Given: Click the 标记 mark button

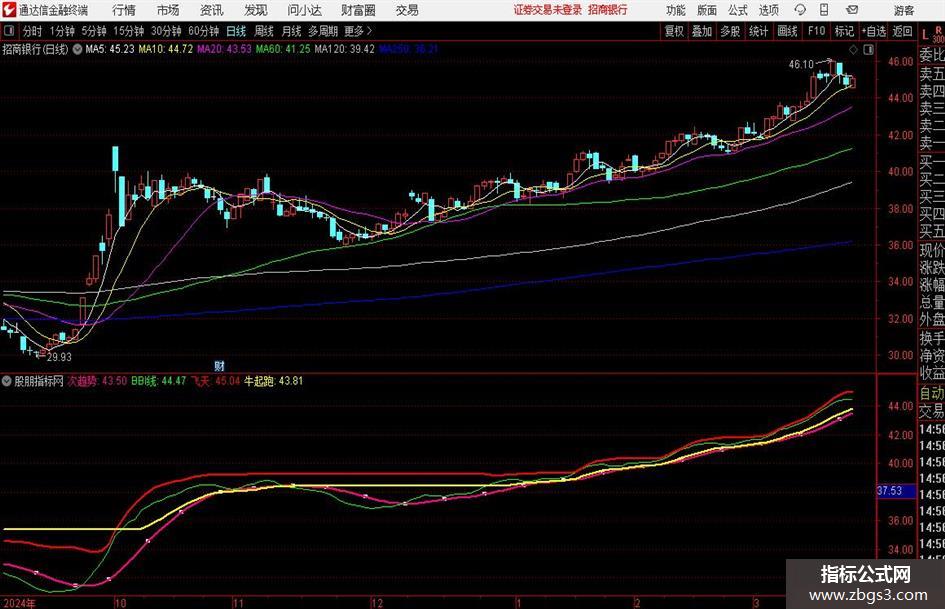Looking at the screenshot, I should pos(844,31).
